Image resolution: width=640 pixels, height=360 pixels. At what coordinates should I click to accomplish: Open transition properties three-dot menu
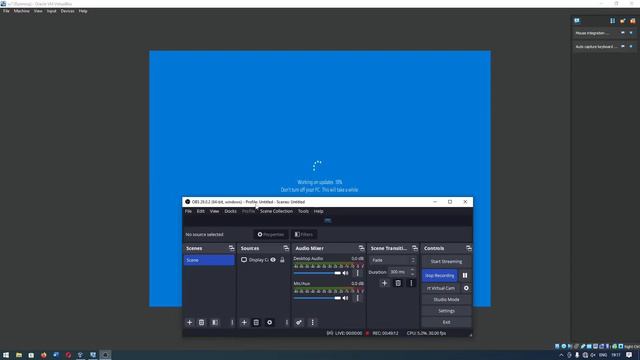[x=411, y=283]
